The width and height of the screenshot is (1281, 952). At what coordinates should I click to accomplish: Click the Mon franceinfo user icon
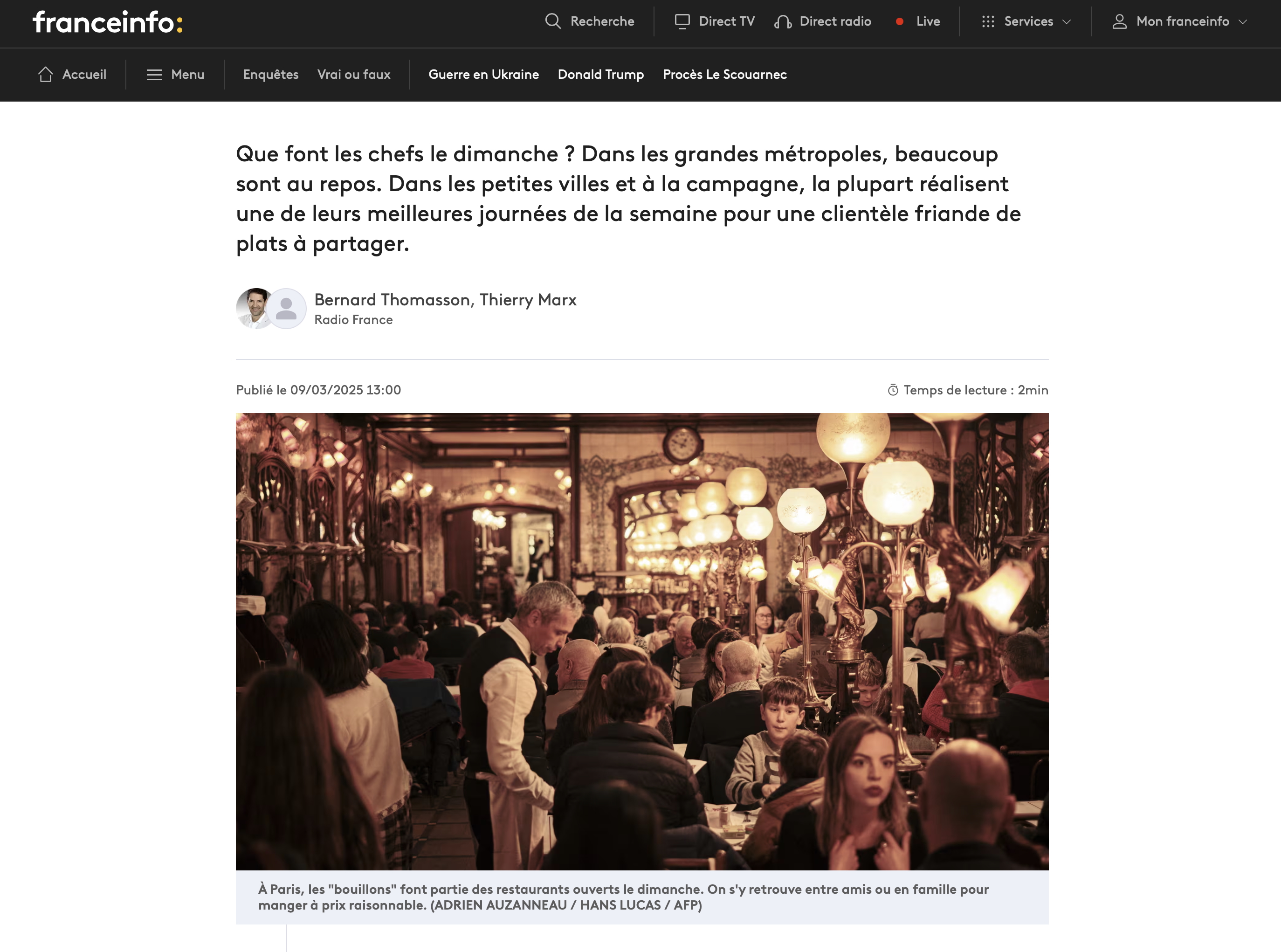click(1119, 21)
